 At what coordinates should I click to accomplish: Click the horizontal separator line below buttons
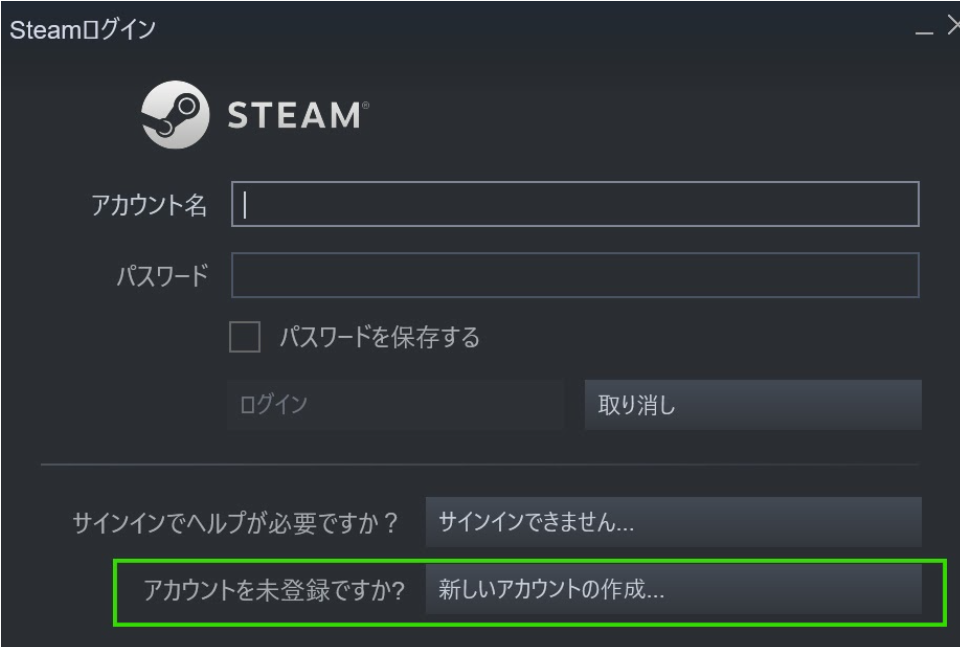[481, 465]
